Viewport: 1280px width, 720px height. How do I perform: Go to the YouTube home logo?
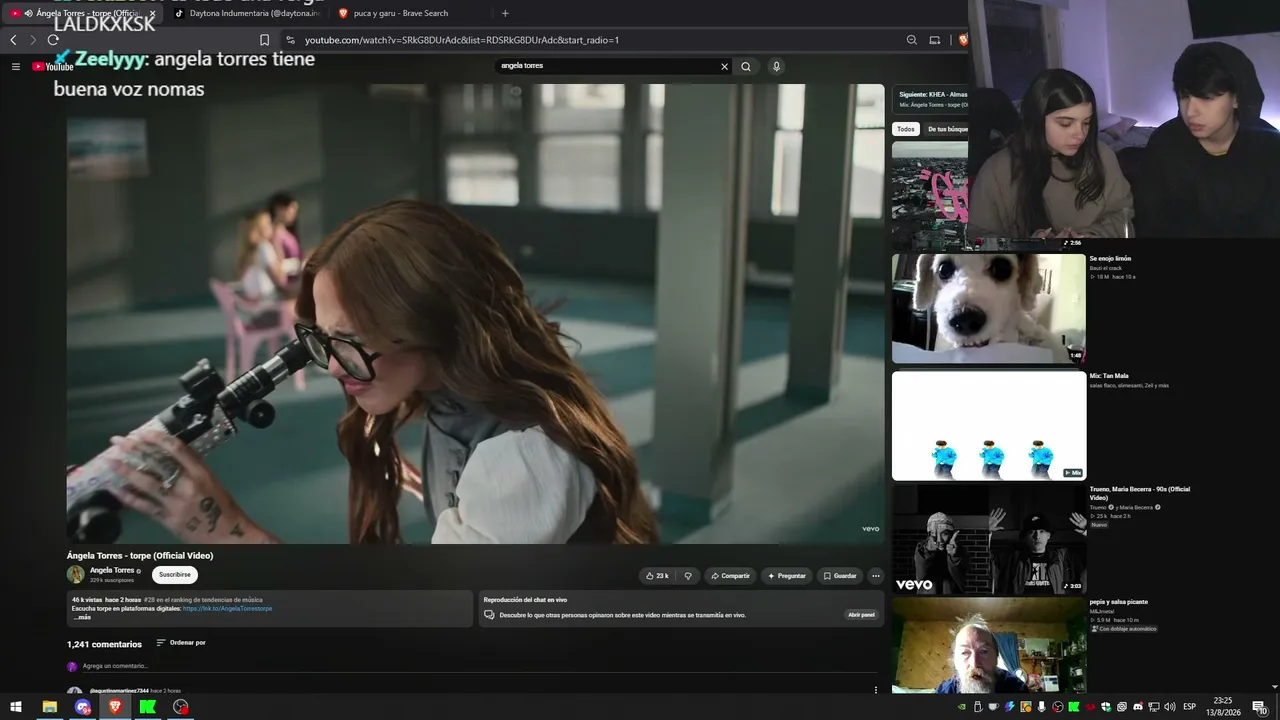53,67
